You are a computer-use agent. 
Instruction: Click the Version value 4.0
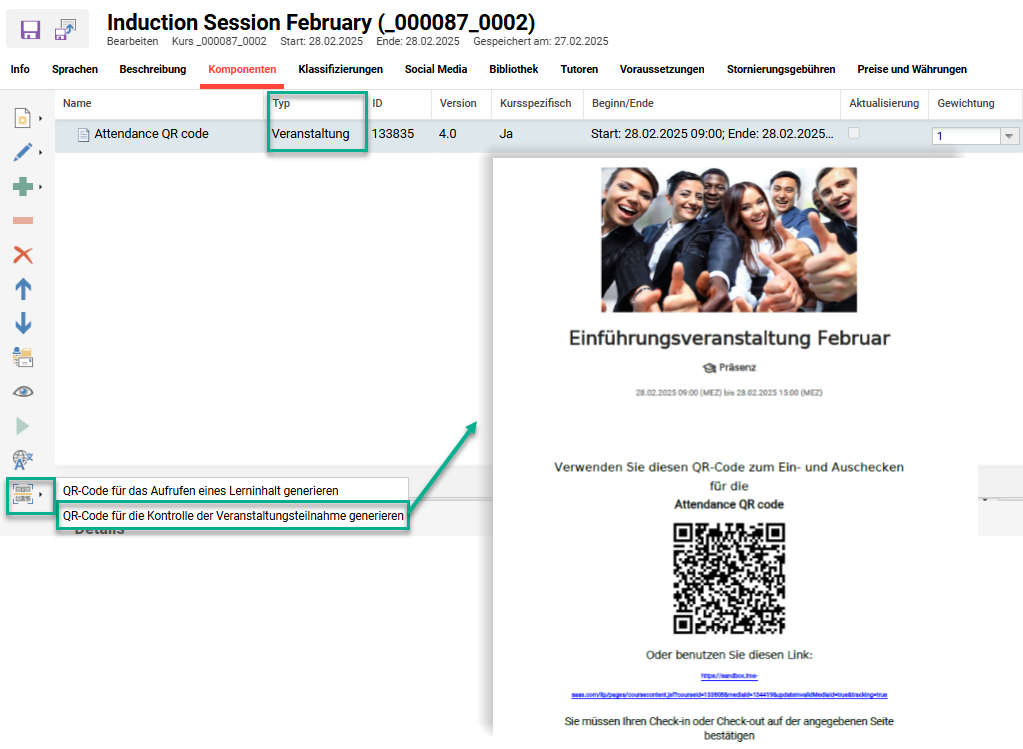pyautogui.click(x=448, y=134)
